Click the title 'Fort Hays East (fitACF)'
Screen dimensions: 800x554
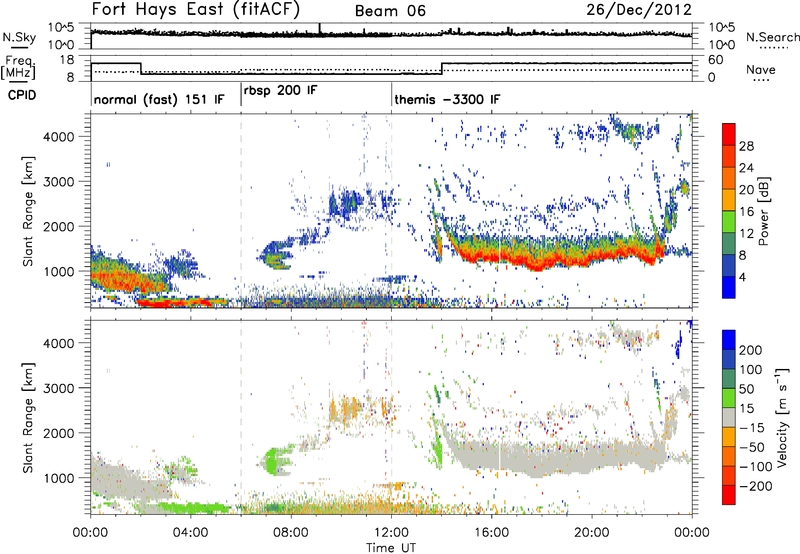click(195, 10)
